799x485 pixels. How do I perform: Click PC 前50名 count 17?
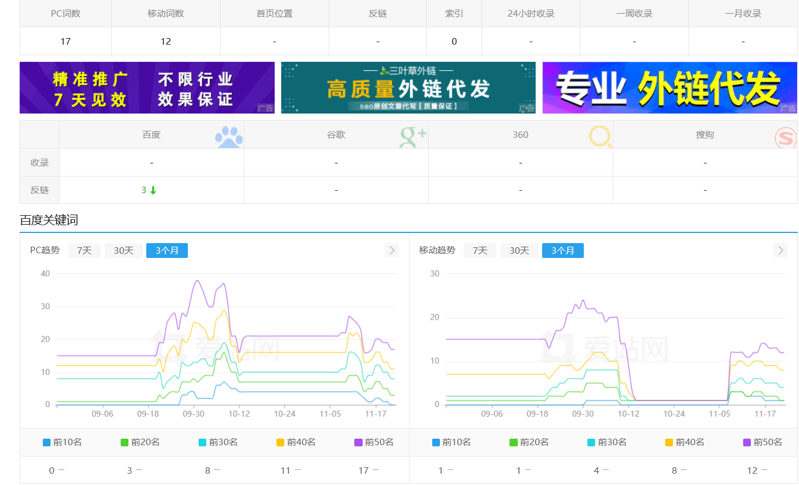click(363, 471)
